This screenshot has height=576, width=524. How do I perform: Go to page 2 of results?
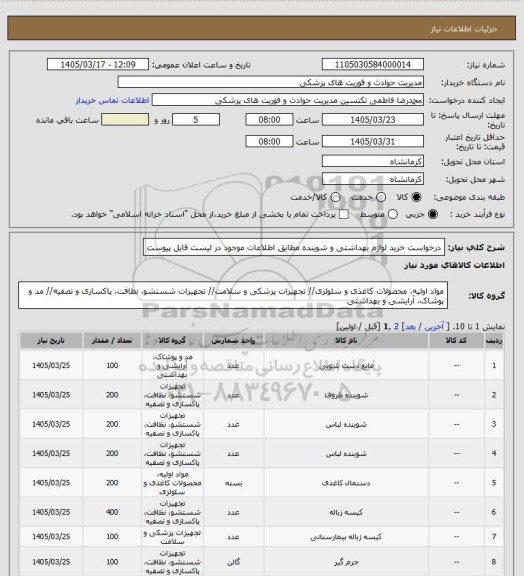(396, 327)
